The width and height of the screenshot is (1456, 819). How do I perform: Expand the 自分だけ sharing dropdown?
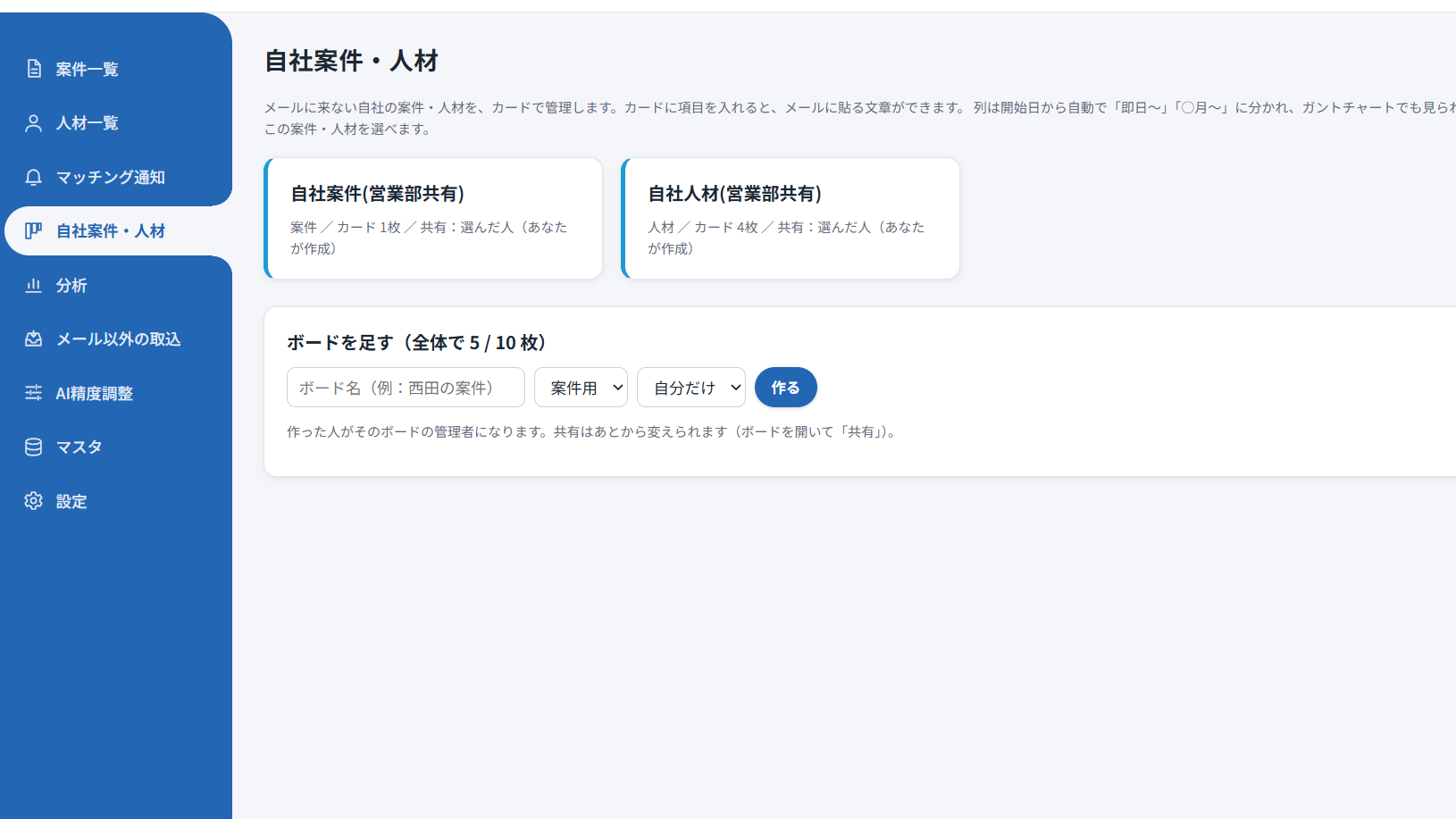point(691,388)
